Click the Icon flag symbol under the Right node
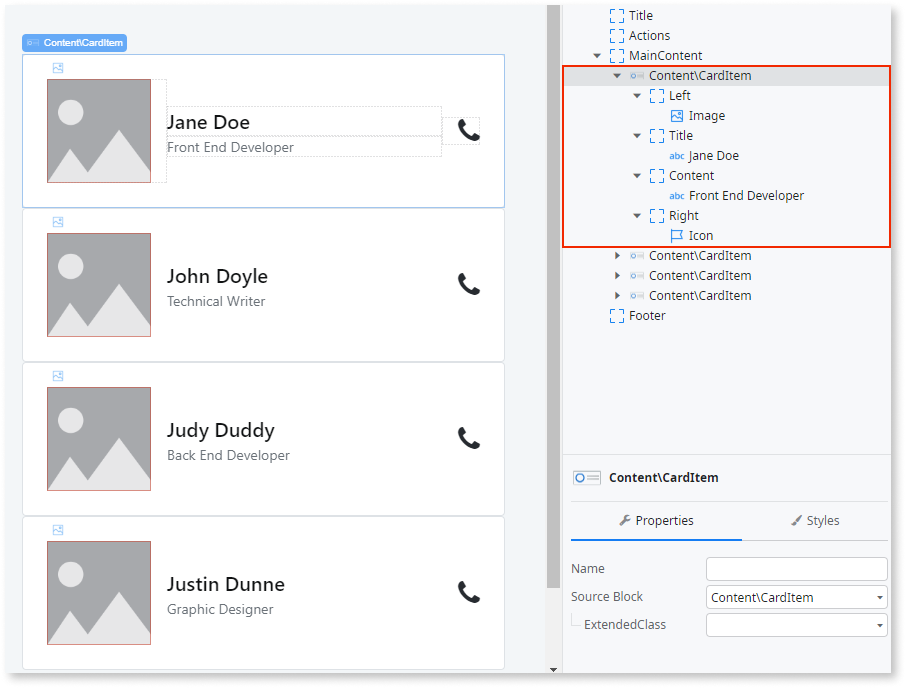Viewport: 906px width, 688px height. tap(677, 236)
